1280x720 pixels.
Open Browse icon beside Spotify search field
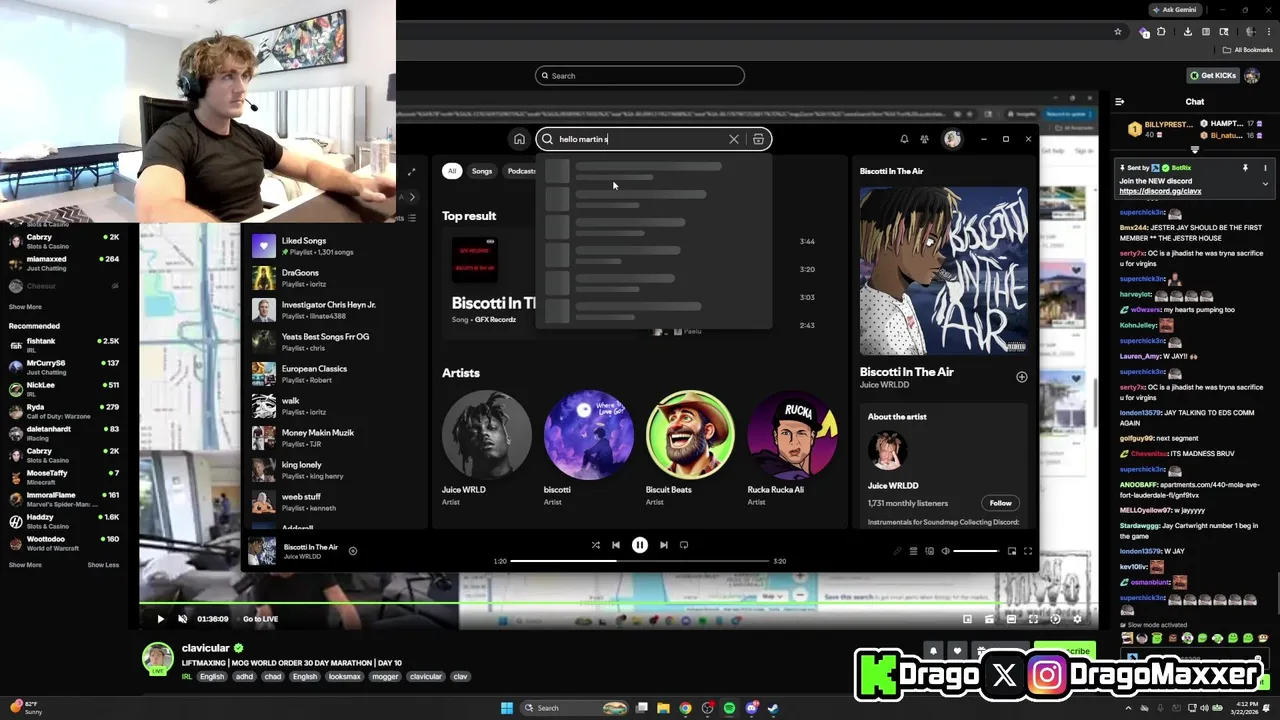[x=758, y=139]
